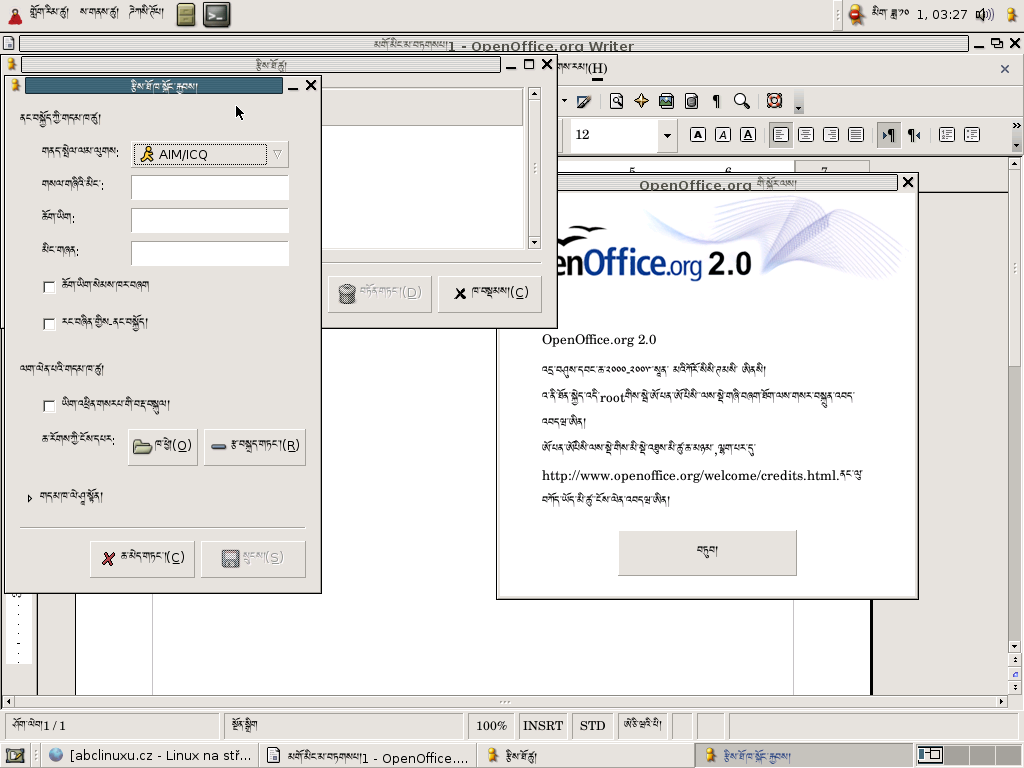Click Close (C) button in accounts window

pyautogui.click(x=490, y=293)
